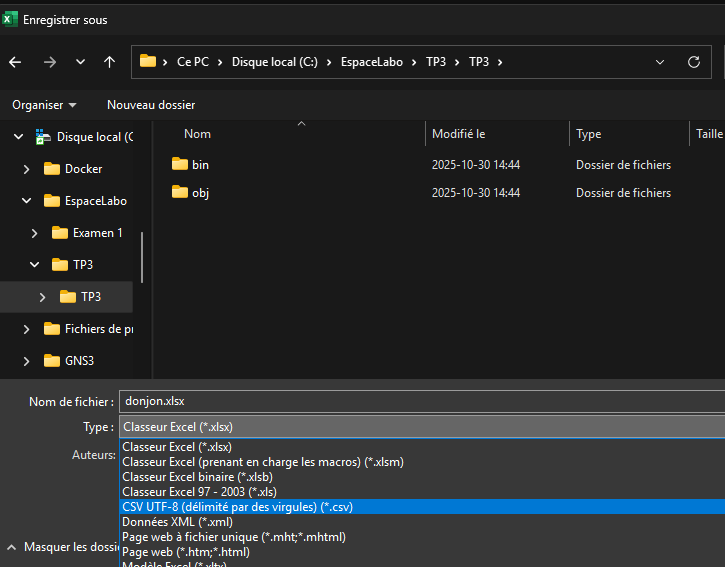Click EspaceLabo in the breadcrumb path
The width and height of the screenshot is (725, 567).
[x=372, y=62]
